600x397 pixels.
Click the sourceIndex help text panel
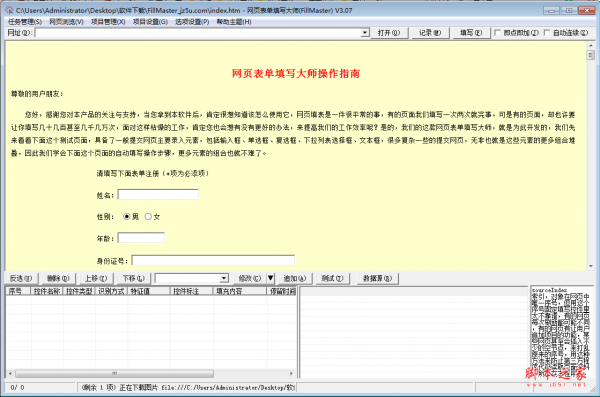point(561,332)
